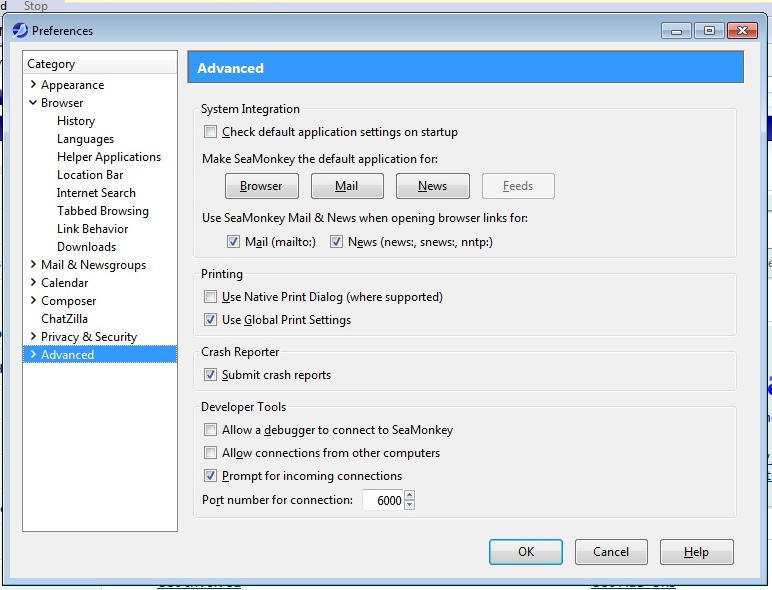Select the Composer category label
This screenshot has height=590, width=772.
tap(68, 301)
